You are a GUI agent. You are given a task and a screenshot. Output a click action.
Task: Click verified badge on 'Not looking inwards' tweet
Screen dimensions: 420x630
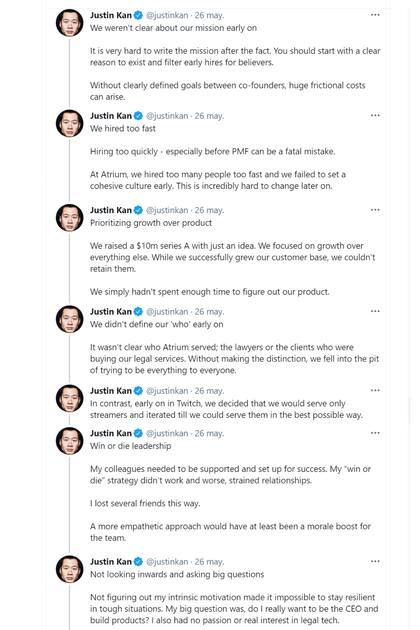(138, 562)
